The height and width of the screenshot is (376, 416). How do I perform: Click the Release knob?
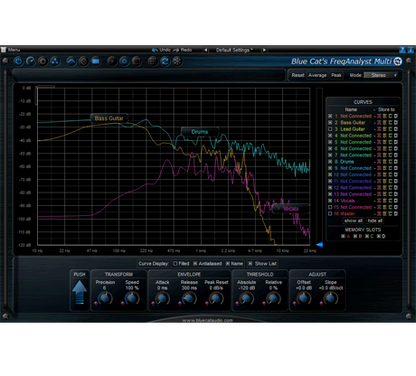point(189,298)
